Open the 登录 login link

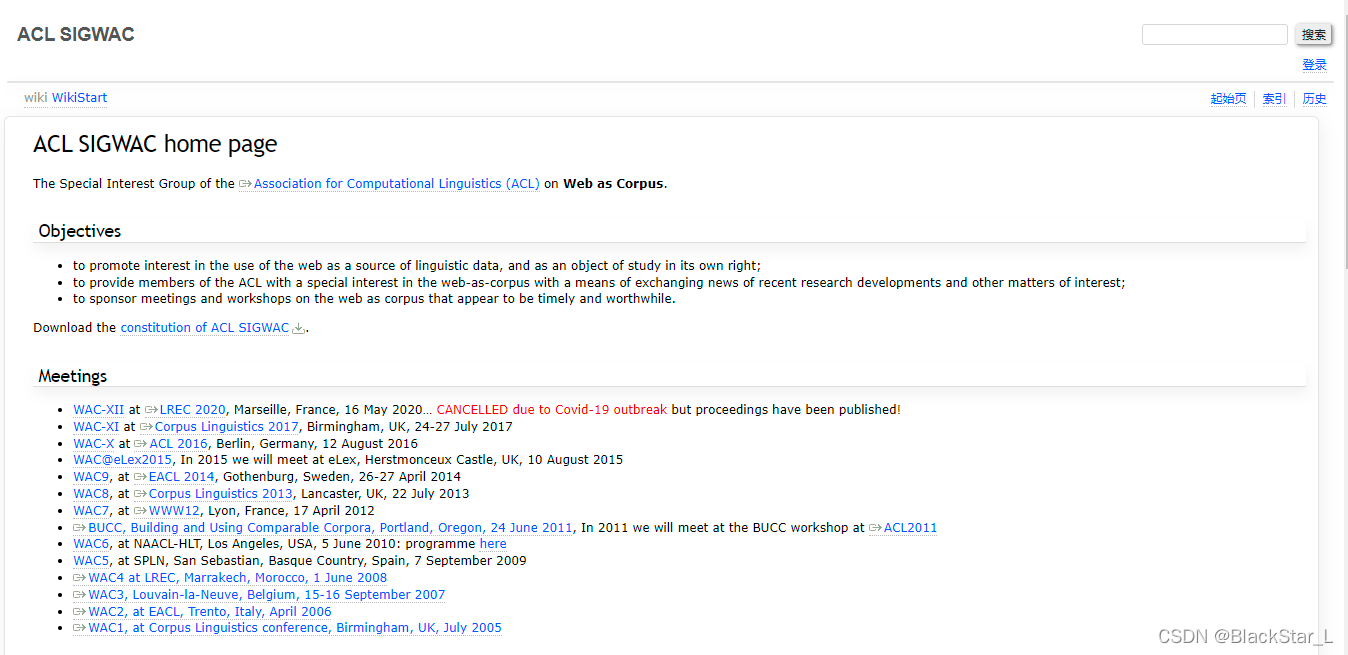pyautogui.click(x=1314, y=65)
